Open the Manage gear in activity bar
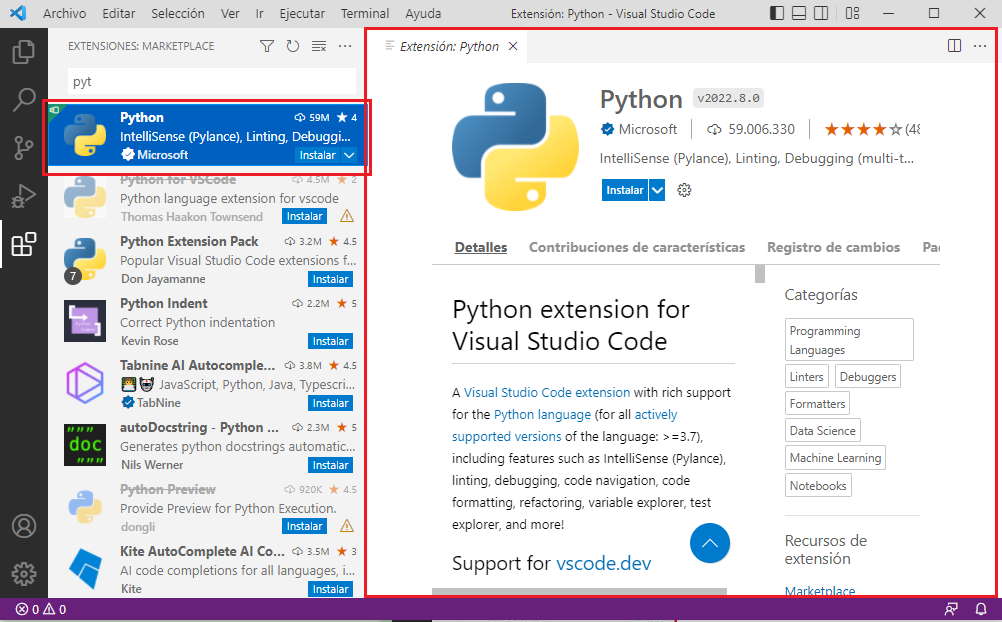The image size is (1002, 622). tap(24, 573)
